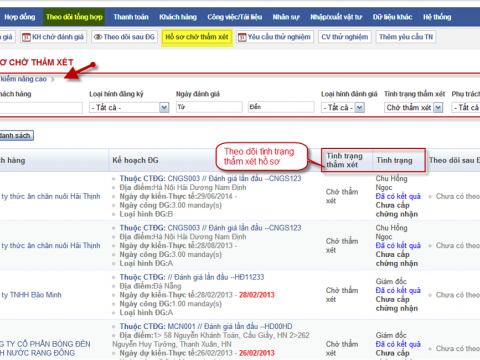Image resolution: width=480 pixels, height=360 pixels.
Task: Expand the advanced search chevron
Action: (x=53, y=79)
